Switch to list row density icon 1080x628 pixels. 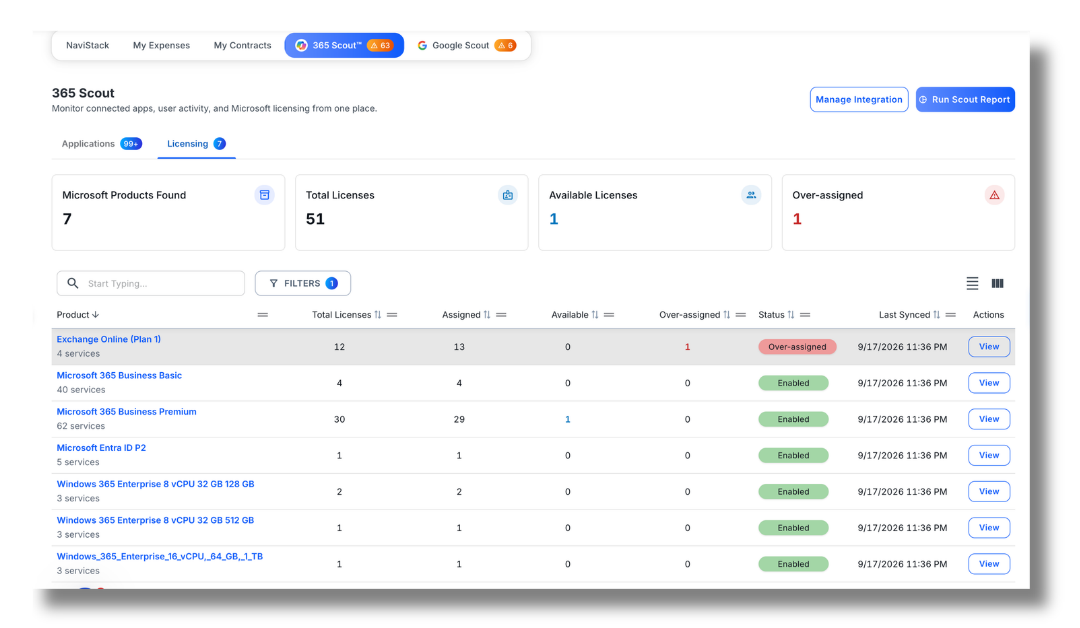[x=972, y=283]
